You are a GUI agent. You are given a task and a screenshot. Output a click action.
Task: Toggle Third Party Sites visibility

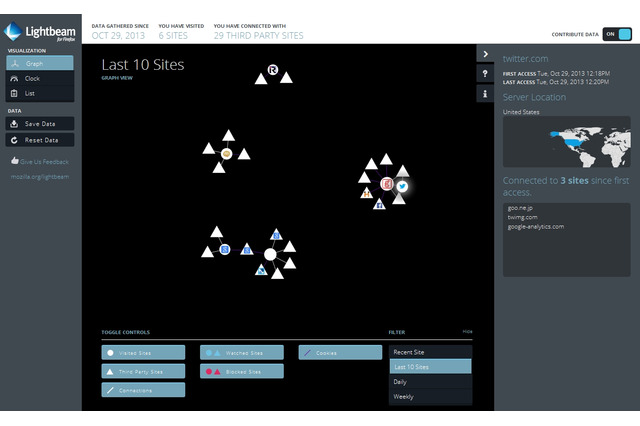[x=143, y=371]
